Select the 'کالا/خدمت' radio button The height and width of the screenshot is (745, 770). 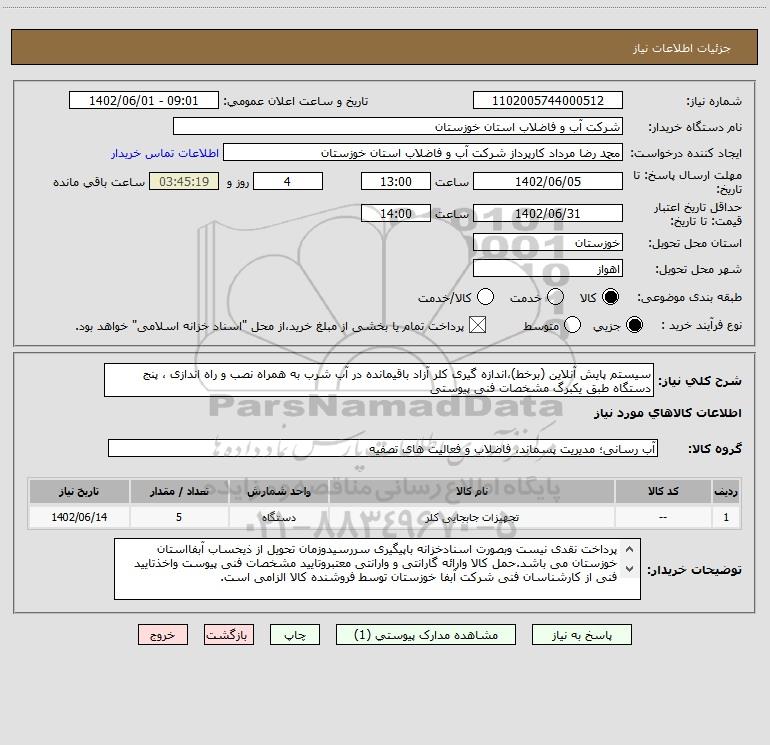(485, 297)
